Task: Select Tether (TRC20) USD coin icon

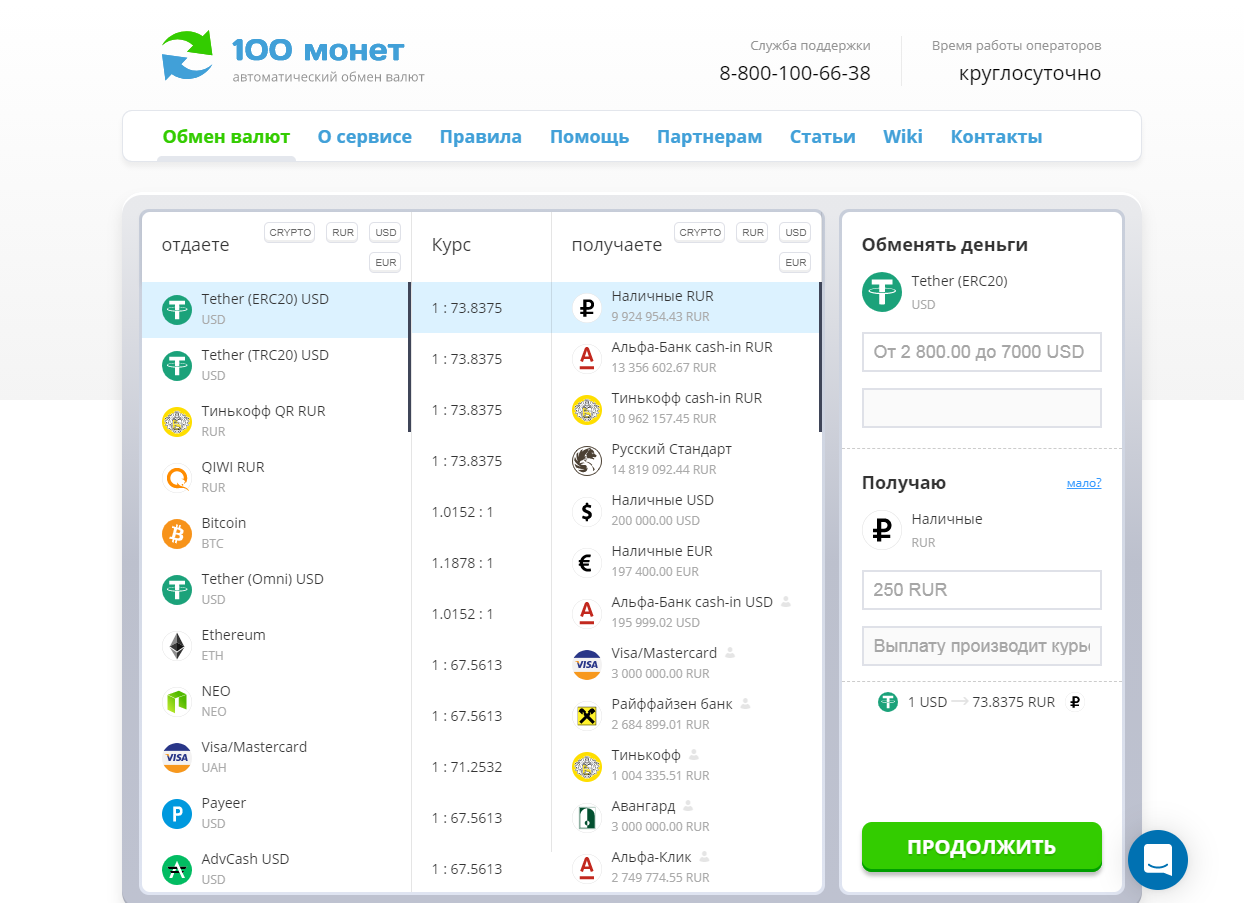Action: click(177, 366)
